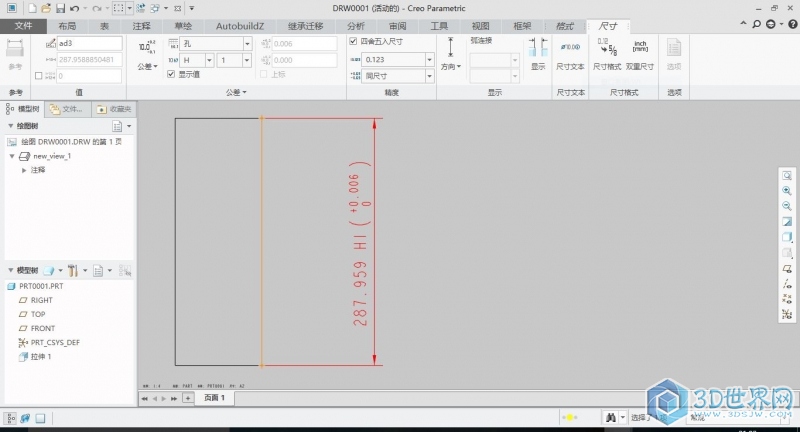Toggle the override value checkbox beside 0 field
The height and width of the screenshot is (432, 800).
click(x=38, y=75)
